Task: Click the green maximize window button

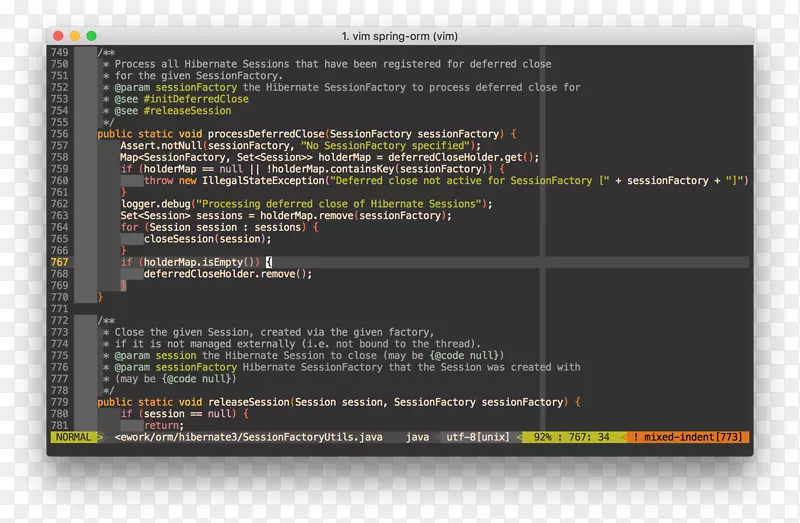Action: [93, 36]
